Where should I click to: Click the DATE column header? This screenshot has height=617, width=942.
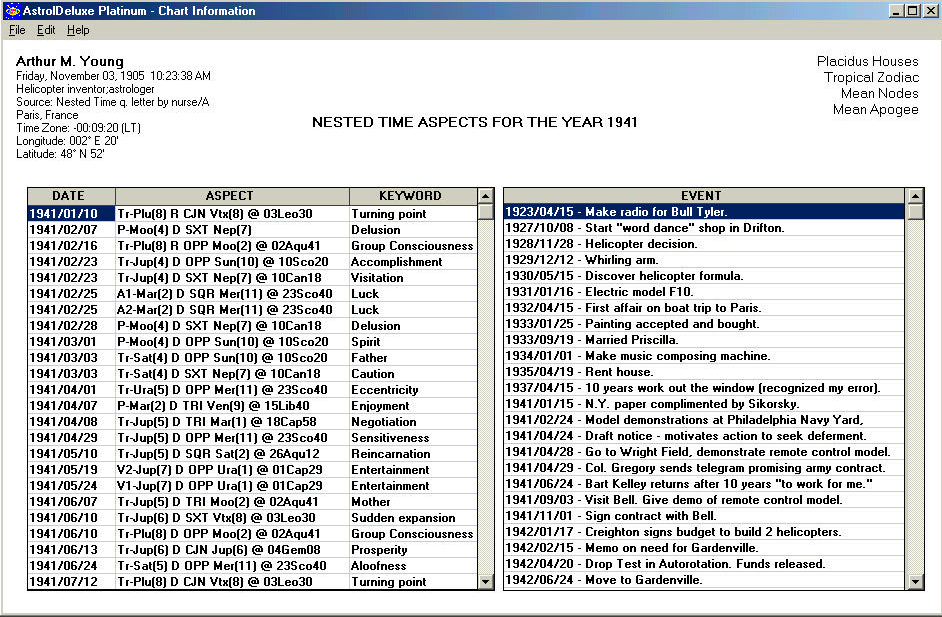[x=71, y=196]
